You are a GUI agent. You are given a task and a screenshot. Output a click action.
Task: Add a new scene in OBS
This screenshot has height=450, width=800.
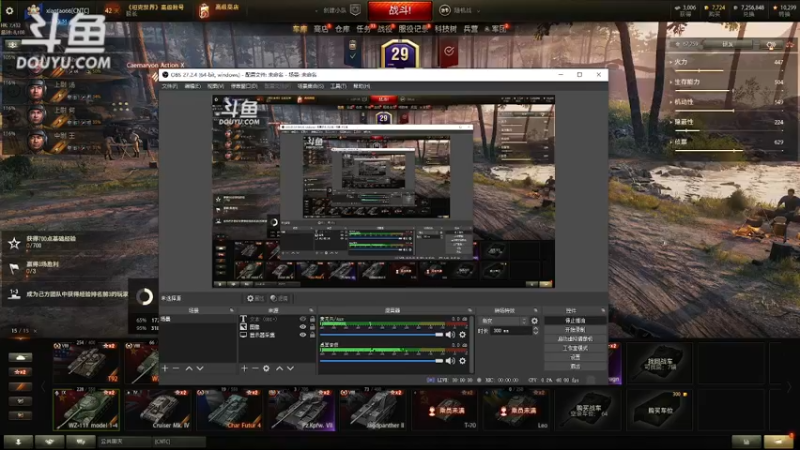(165, 368)
